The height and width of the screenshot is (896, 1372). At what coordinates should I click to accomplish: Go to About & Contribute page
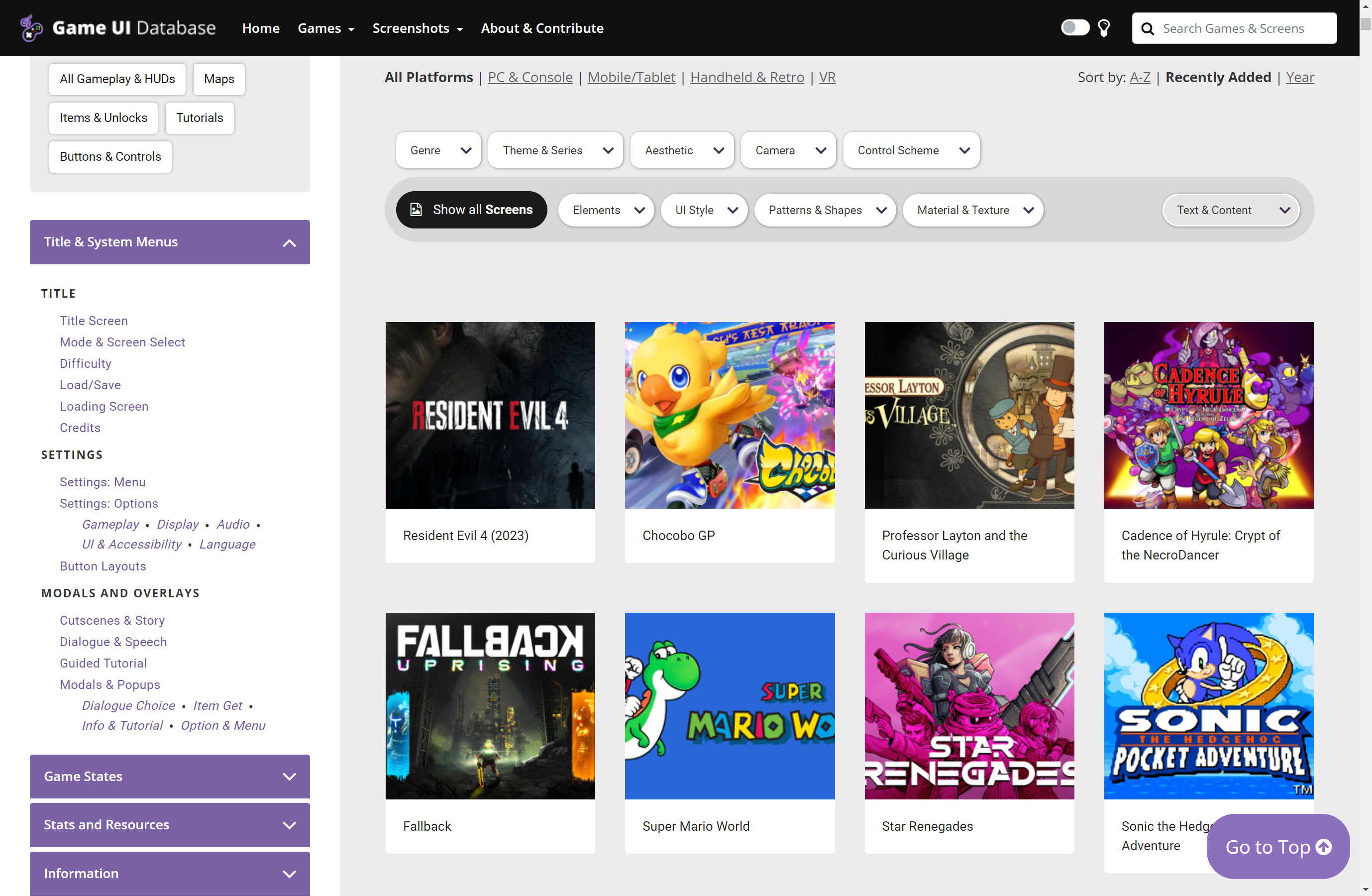click(x=541, y=28)
